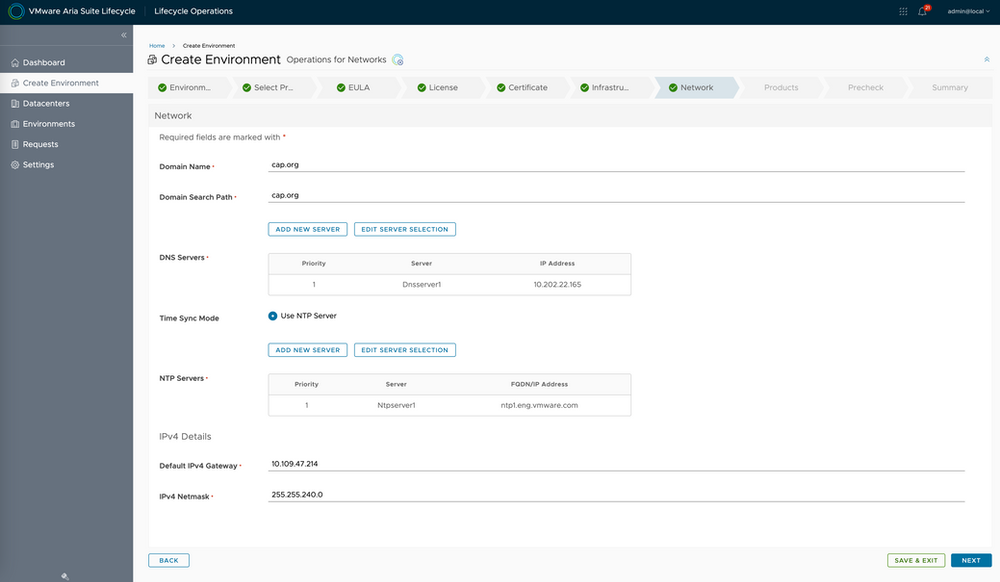Go to the Select Product wizard step
The height and width of the screenshot is (582, 1000).
273,87
